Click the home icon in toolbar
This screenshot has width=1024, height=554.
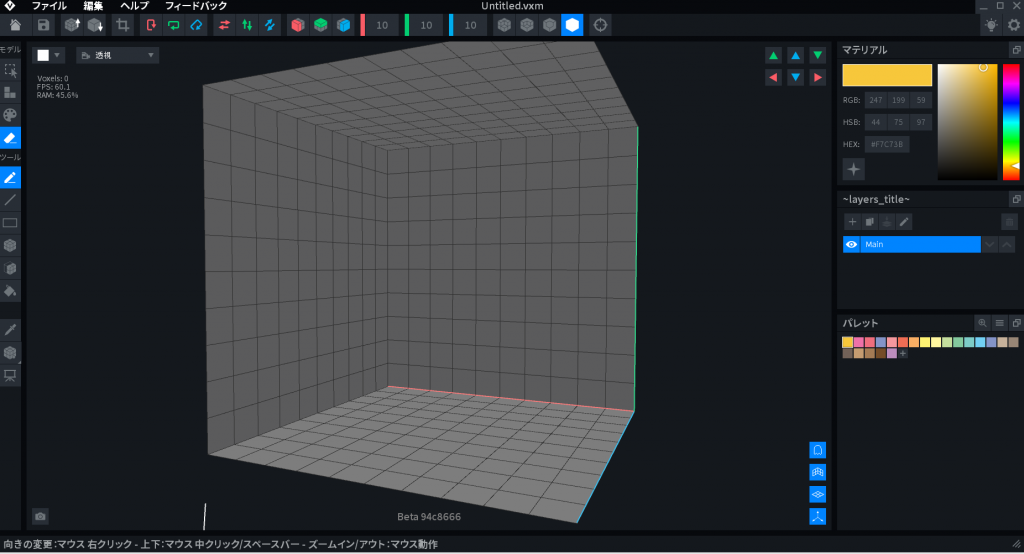(16, 25)
